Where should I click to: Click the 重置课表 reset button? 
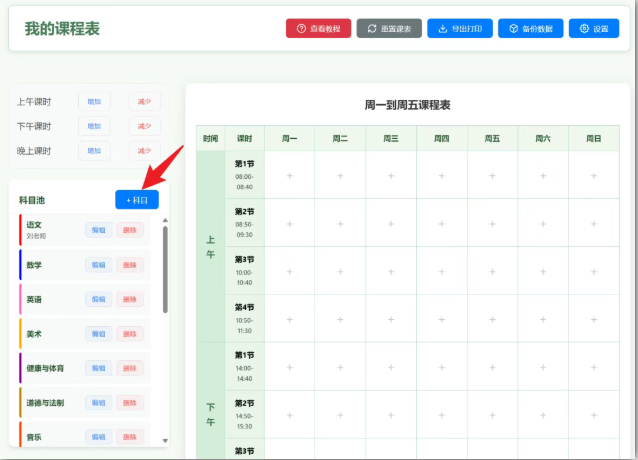tap(389, 29)
